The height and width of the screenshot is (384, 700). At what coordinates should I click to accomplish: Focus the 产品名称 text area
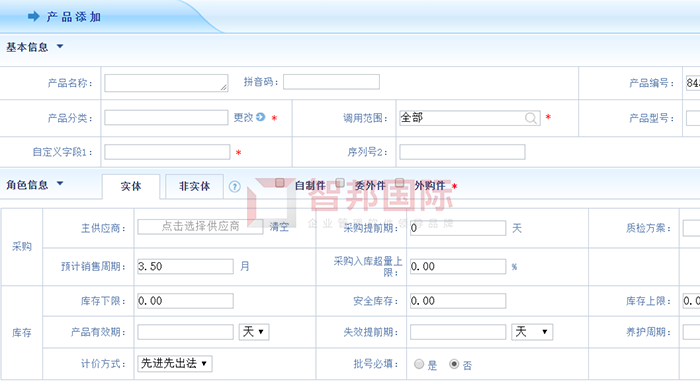166,83
